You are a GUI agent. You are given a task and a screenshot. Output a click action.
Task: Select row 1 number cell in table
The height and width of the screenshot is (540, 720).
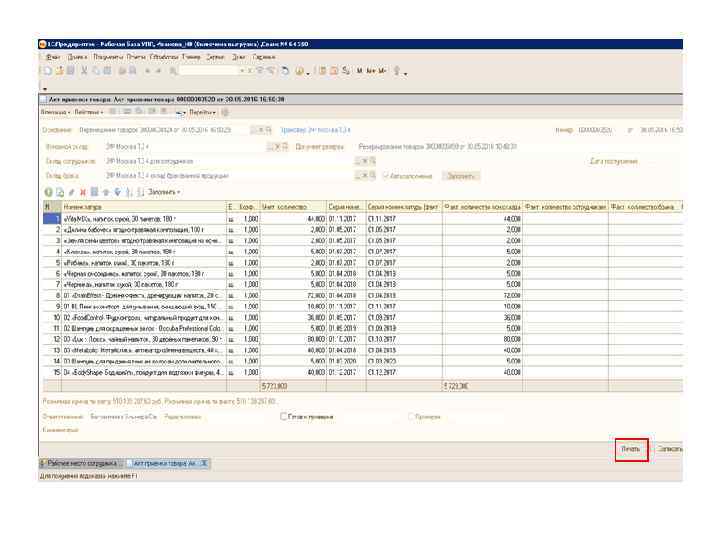coord(52,219)
